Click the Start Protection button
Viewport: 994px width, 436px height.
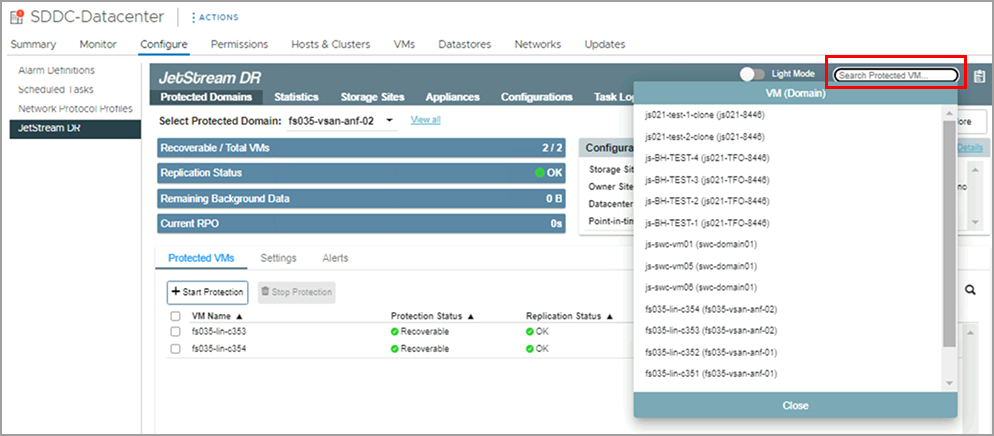pos(207,292)
